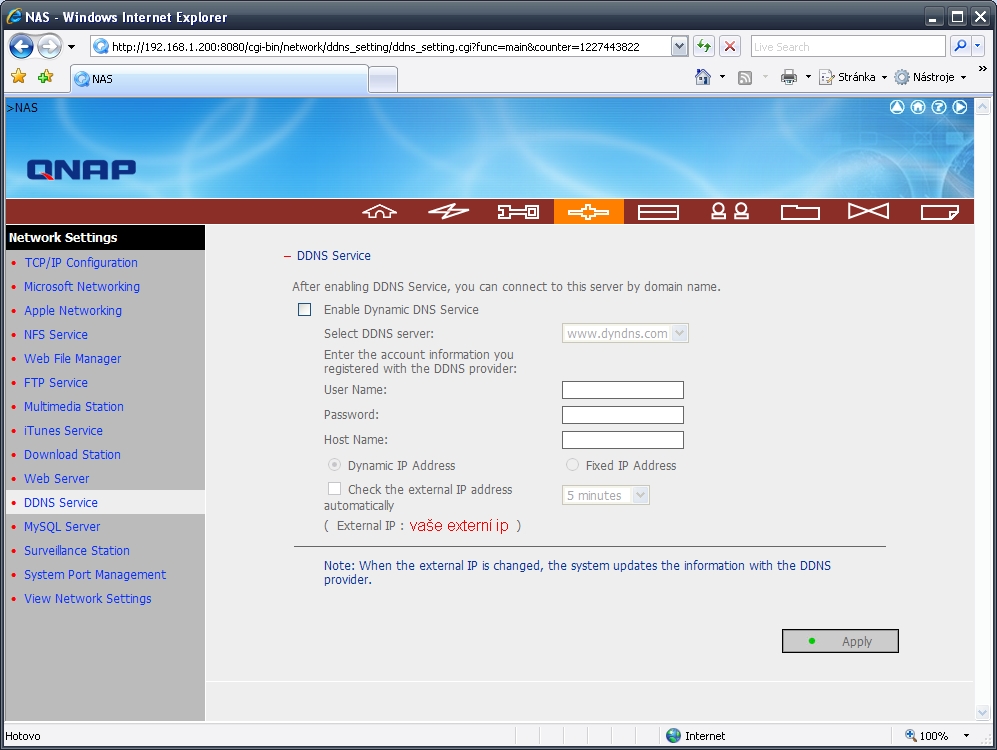Image resolution: width=997 pixels, height=750 pixels.
Task: Open DDNS Service sidebar link
Action: (x=61, y=502)
